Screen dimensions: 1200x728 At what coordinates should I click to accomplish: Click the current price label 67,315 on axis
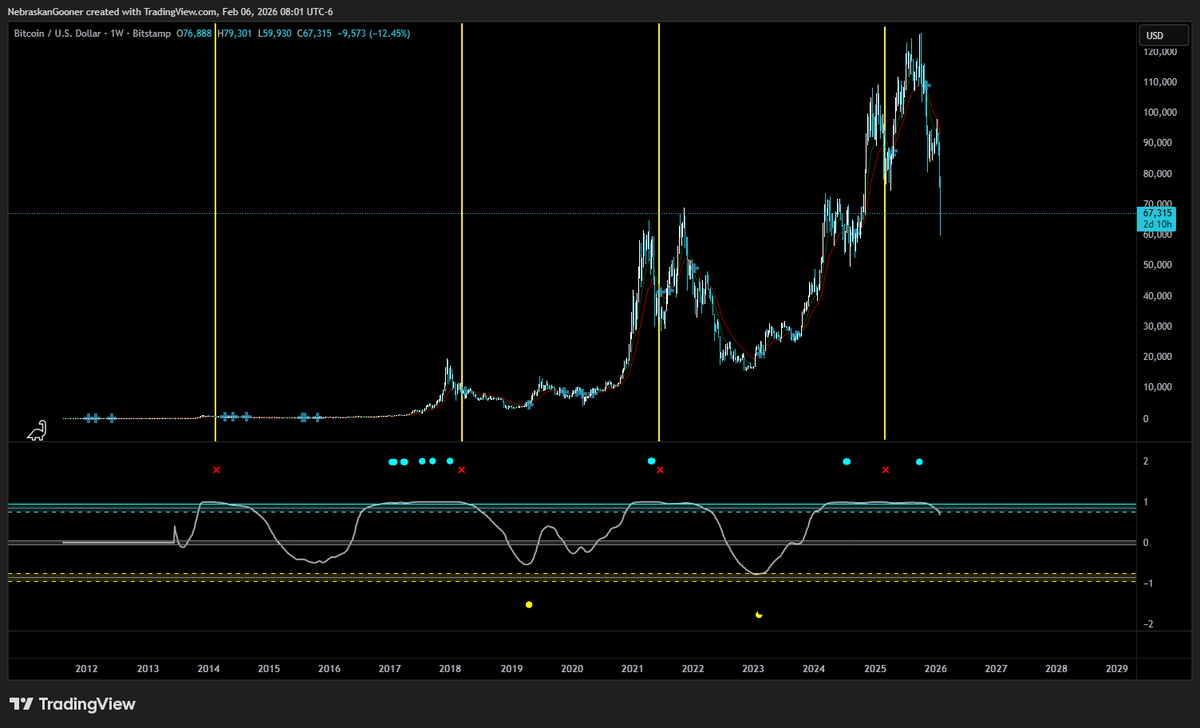pyautogui.click(x=1155, y=213)
